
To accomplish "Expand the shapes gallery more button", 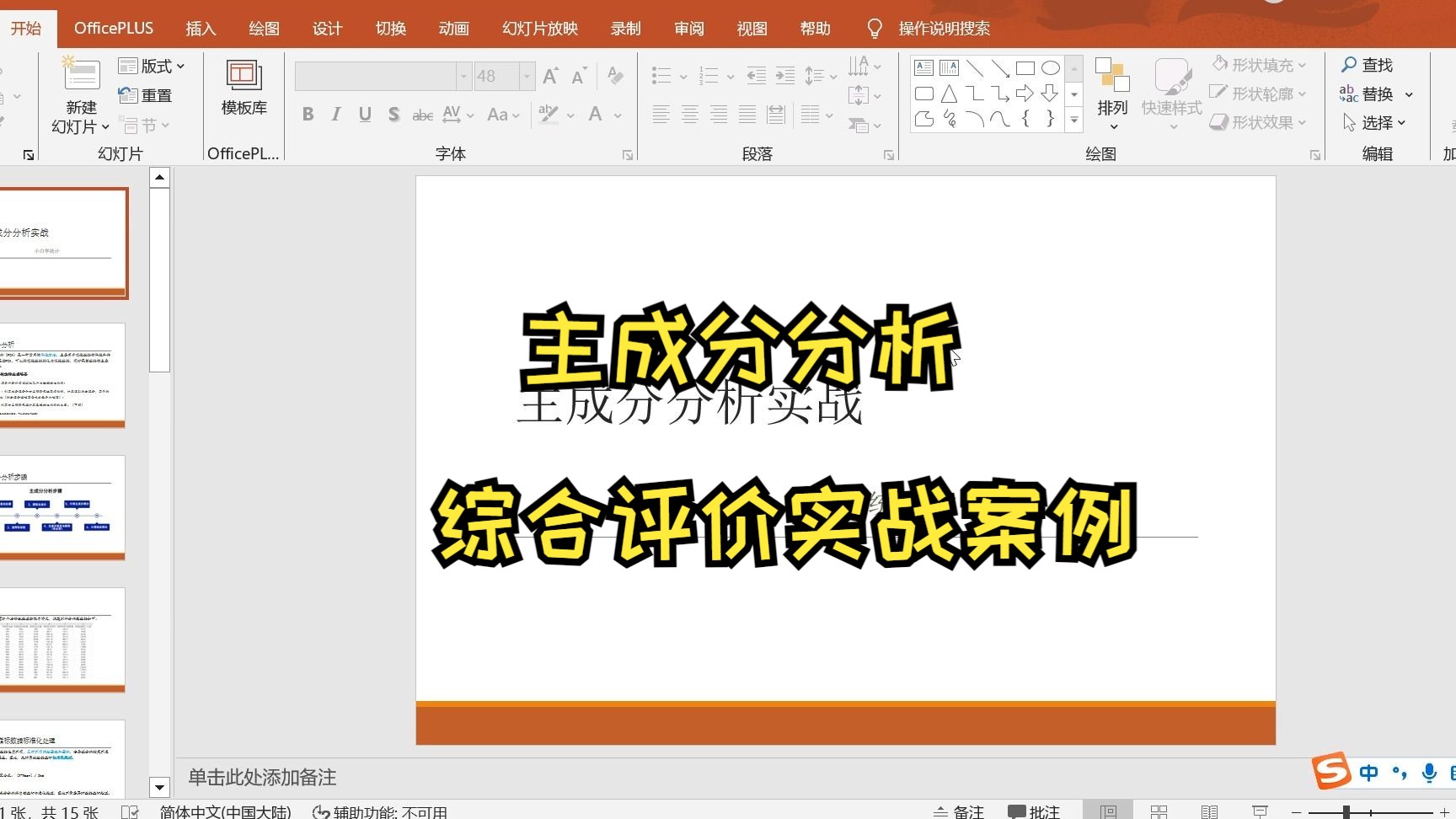I will click(x=1074, y=120).
